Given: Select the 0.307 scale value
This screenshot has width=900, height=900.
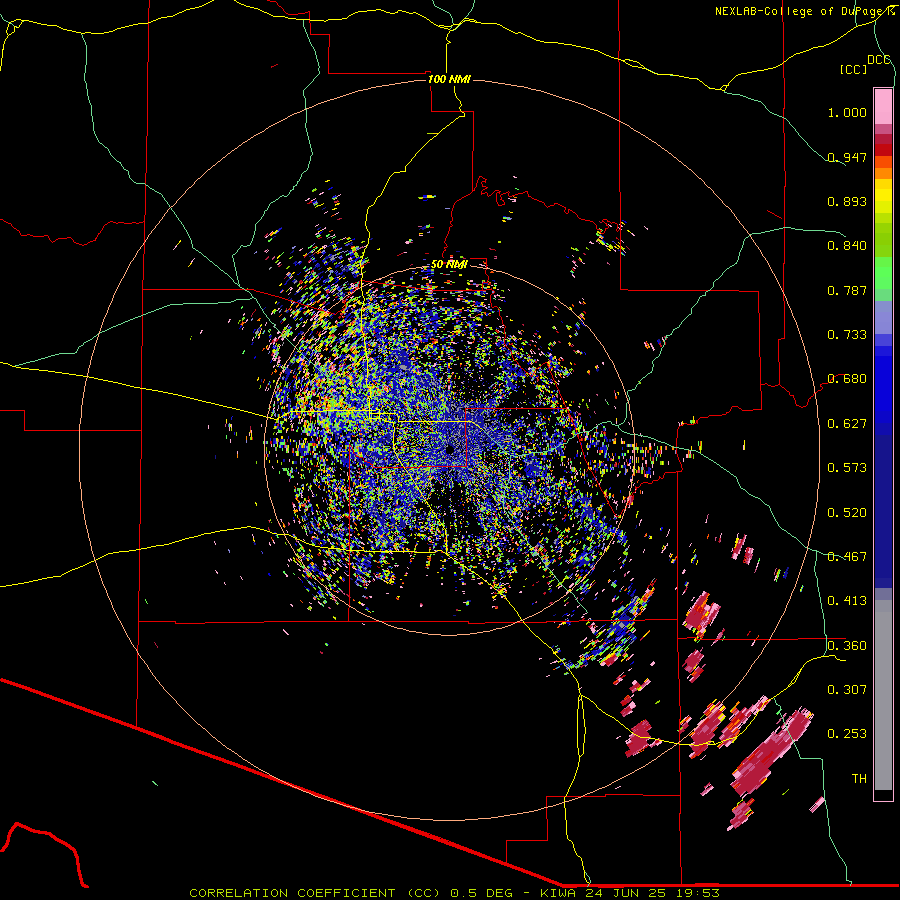Looking at the screenshot, I should [x=847, y=689].
